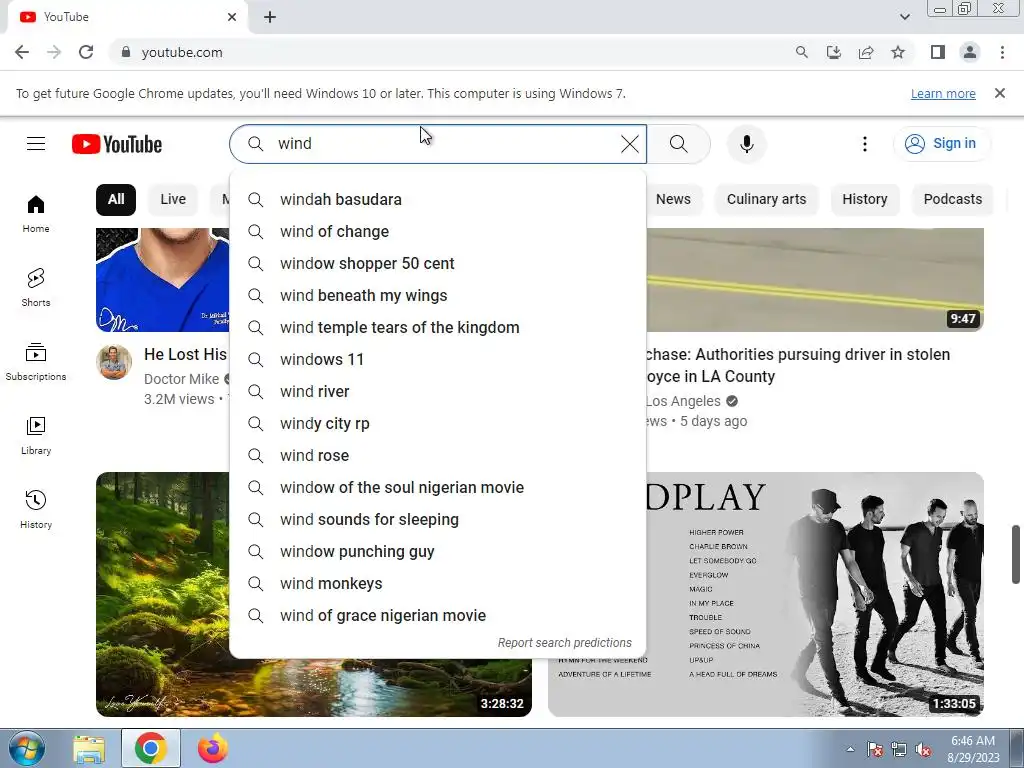1024x768 pixels.
Task: Select the News filter chip
Action: 673,199
